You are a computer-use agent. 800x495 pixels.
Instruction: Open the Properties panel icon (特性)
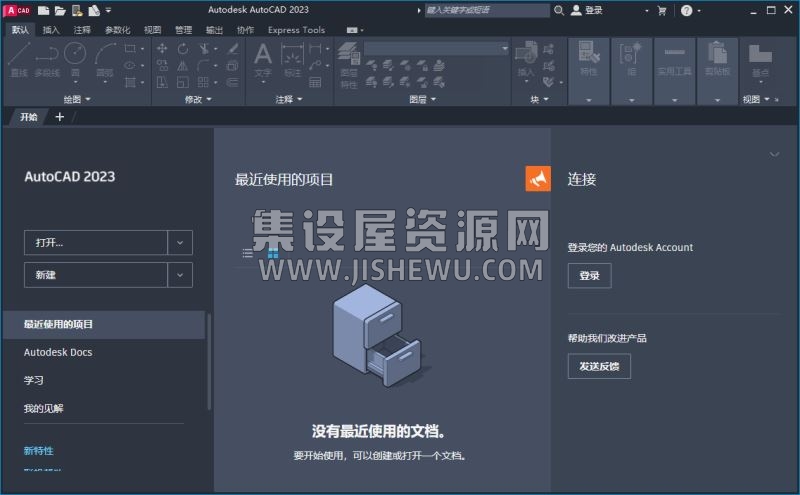pyautogui.click(x=589, y=59)
